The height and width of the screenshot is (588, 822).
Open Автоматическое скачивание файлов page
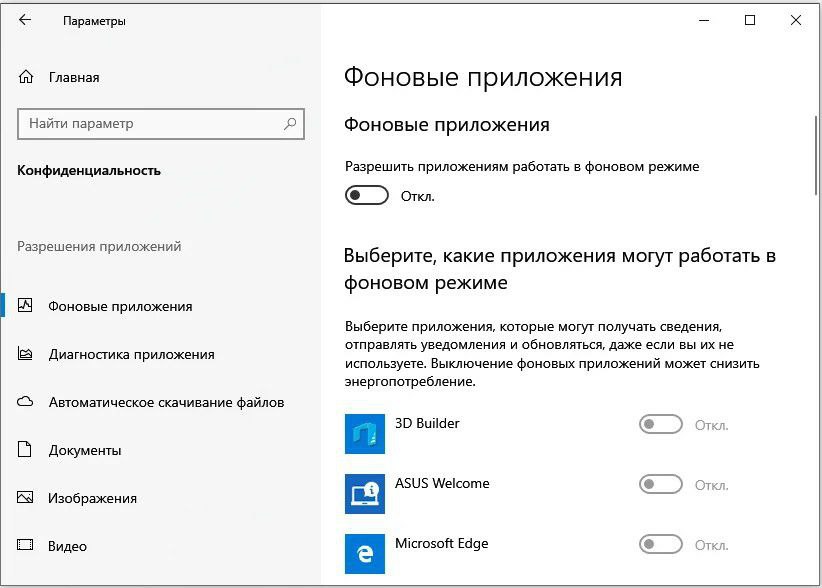point(166,402)
